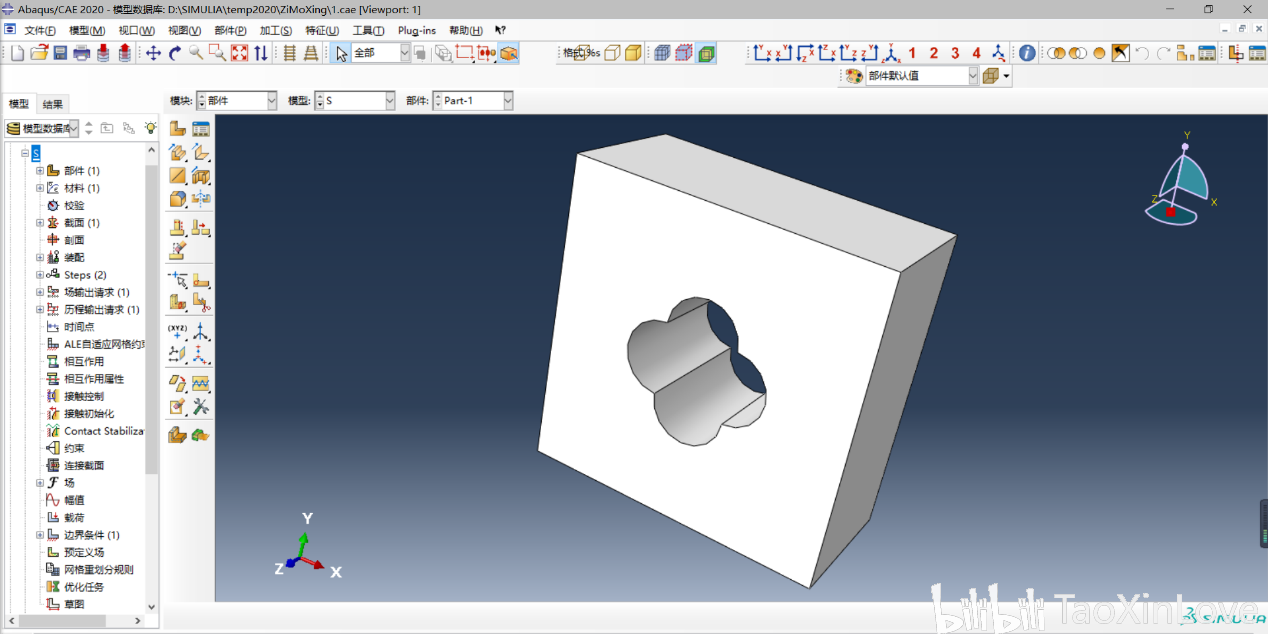
Task: Click the Auto-Fit View icon
Action: point(239,53)
